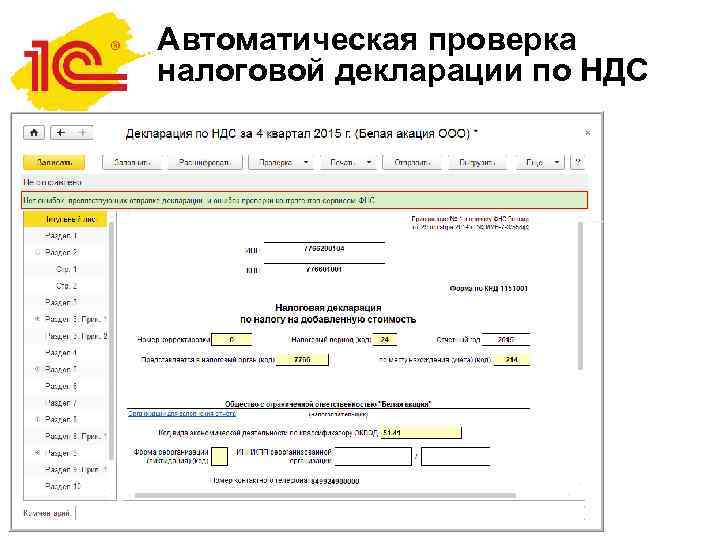Click the ИНН value on the form
The height and width of the screenshot is (540, 720).
click(324, 248)
